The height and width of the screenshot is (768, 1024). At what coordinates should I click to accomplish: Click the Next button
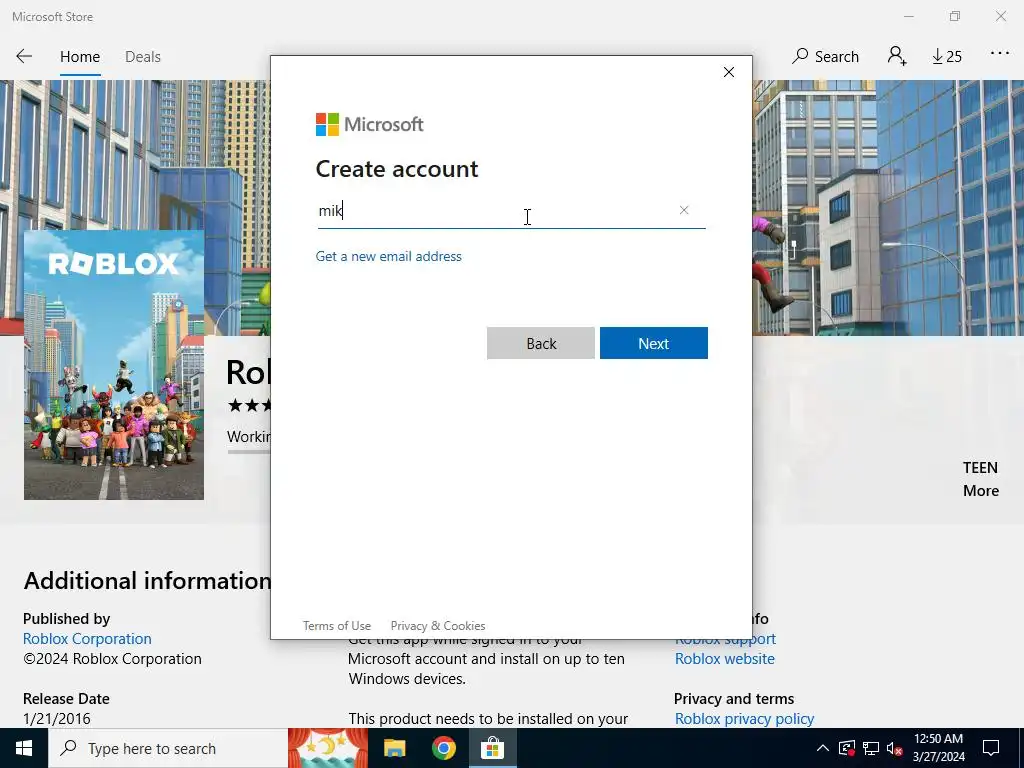[654, 344]
